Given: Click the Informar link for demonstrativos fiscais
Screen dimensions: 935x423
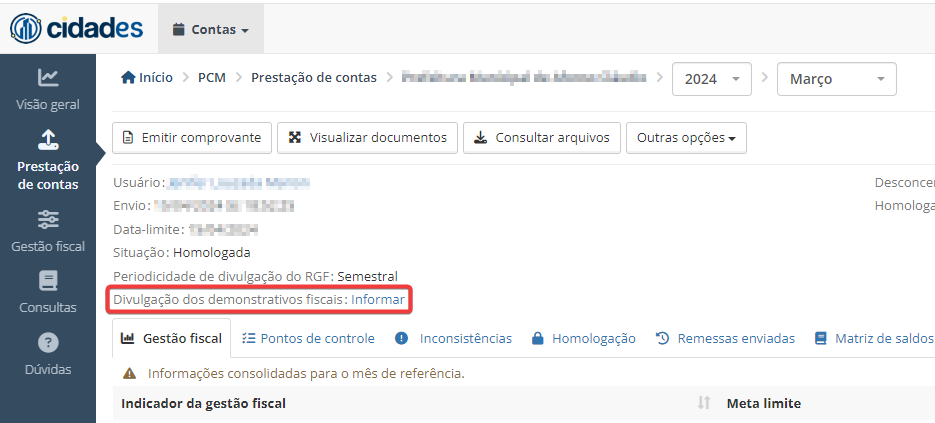Looking at the screenshot, I should (378, 300).
